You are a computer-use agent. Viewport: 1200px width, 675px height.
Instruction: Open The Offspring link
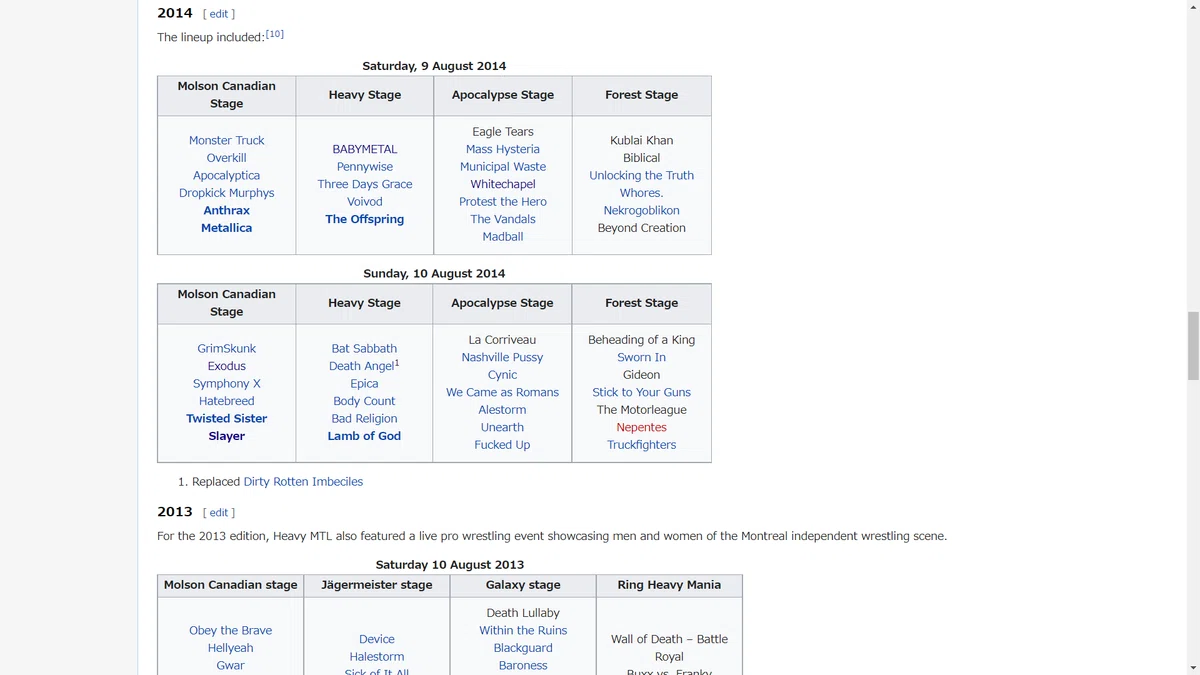click(365, 219)
